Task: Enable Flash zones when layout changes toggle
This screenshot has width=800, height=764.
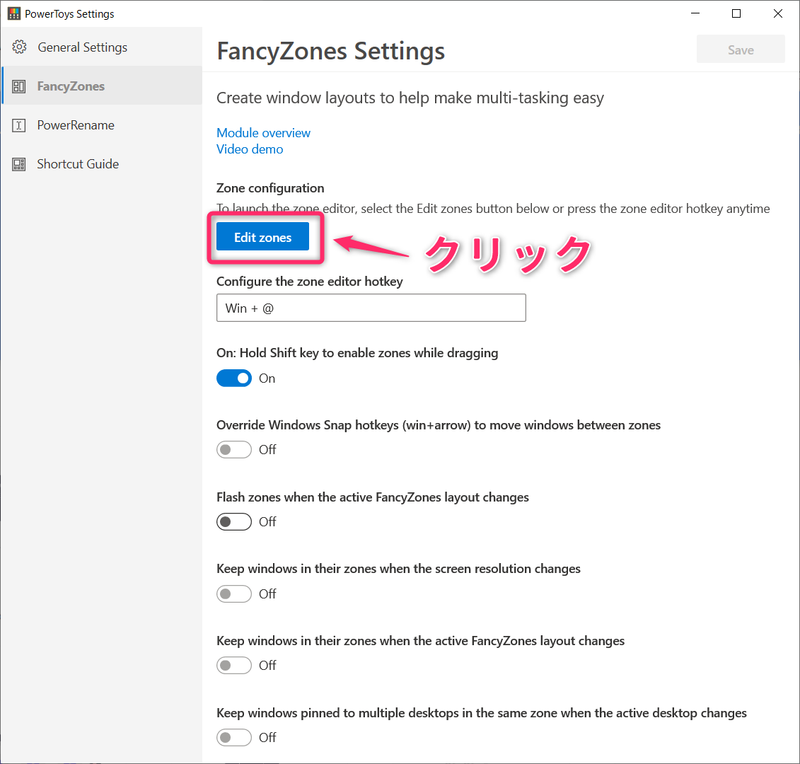Action: click(234, 522)
